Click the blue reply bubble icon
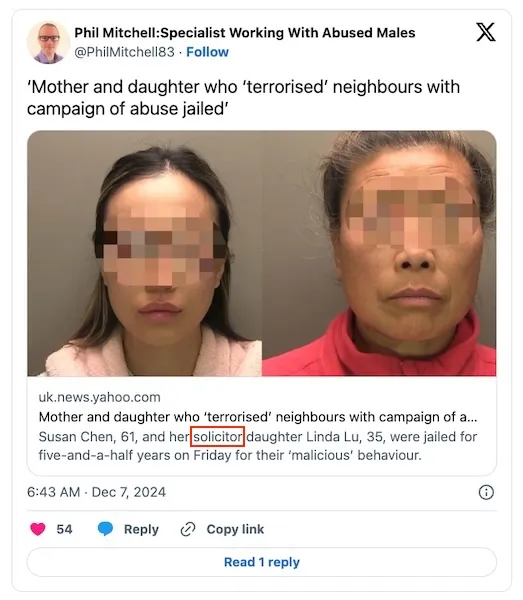This screenshot has height=600, width=523. tap(105, 529)
